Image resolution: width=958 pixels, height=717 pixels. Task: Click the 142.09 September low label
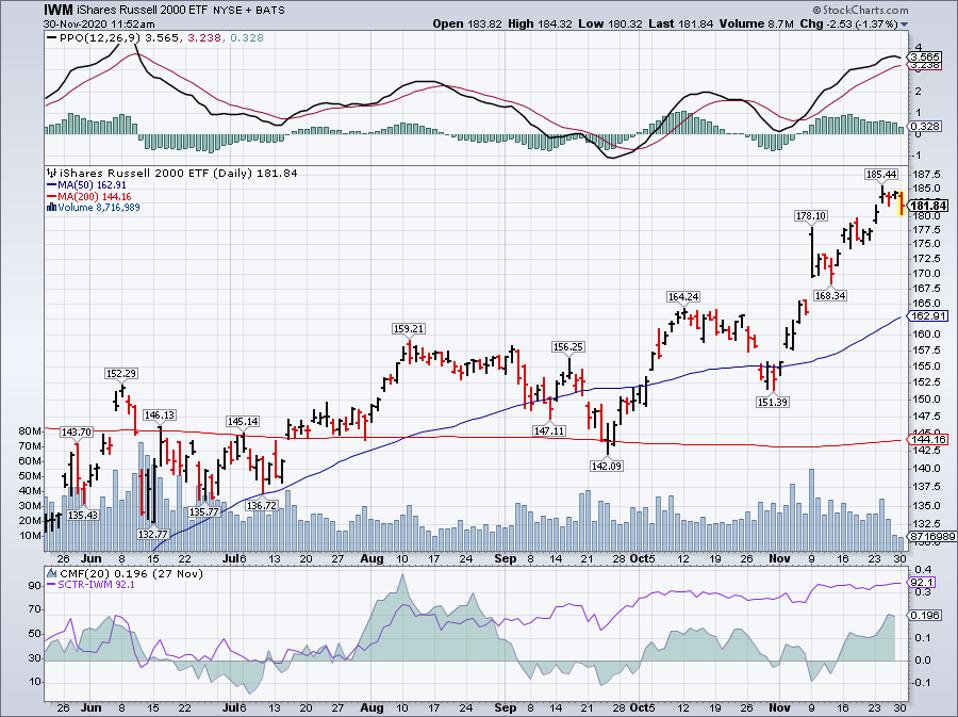607,466
